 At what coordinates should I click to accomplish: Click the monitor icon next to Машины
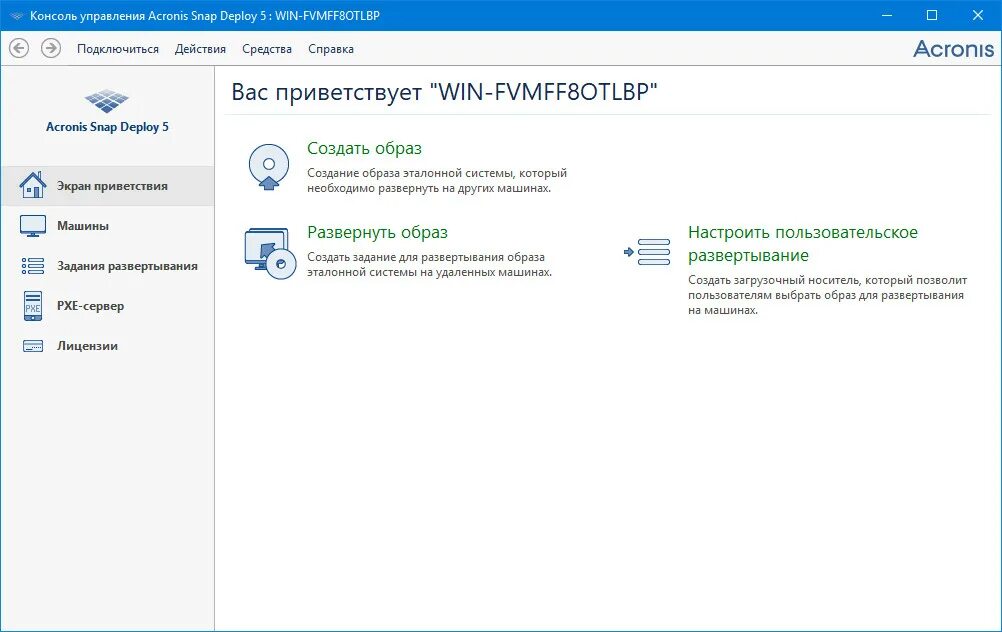(33, 226)
